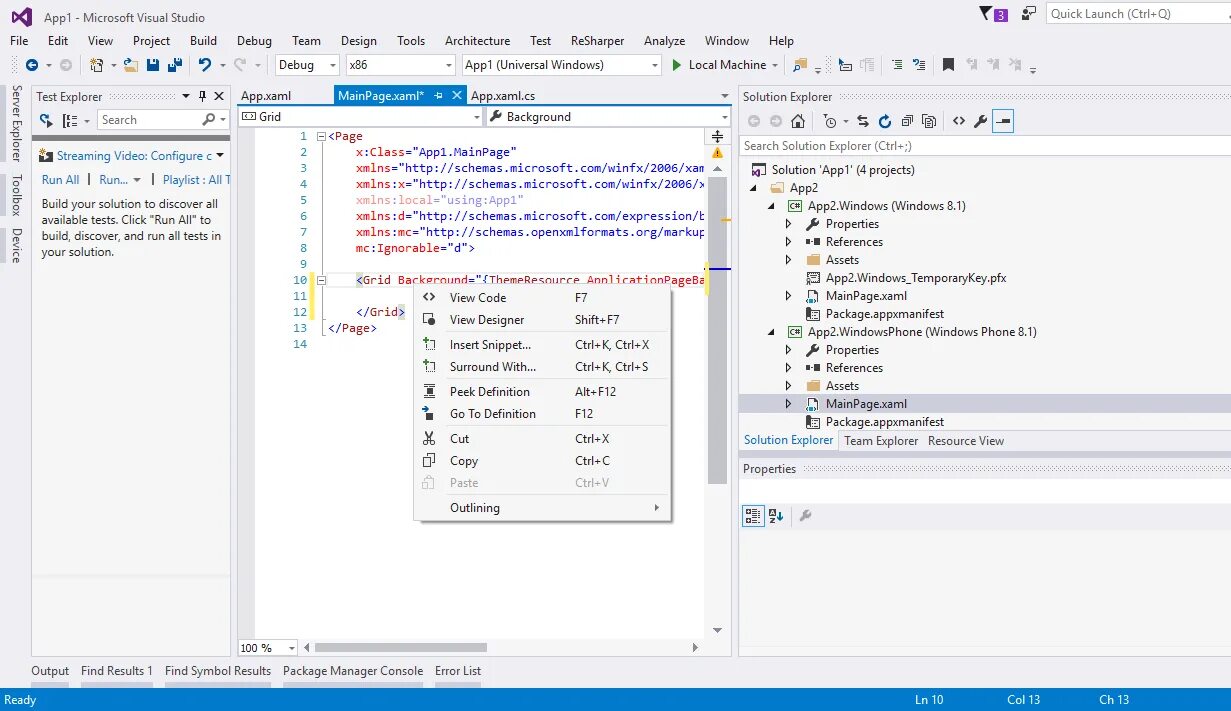Toggle auto-hide pin on Test Explorer panel

pos(203,97)
